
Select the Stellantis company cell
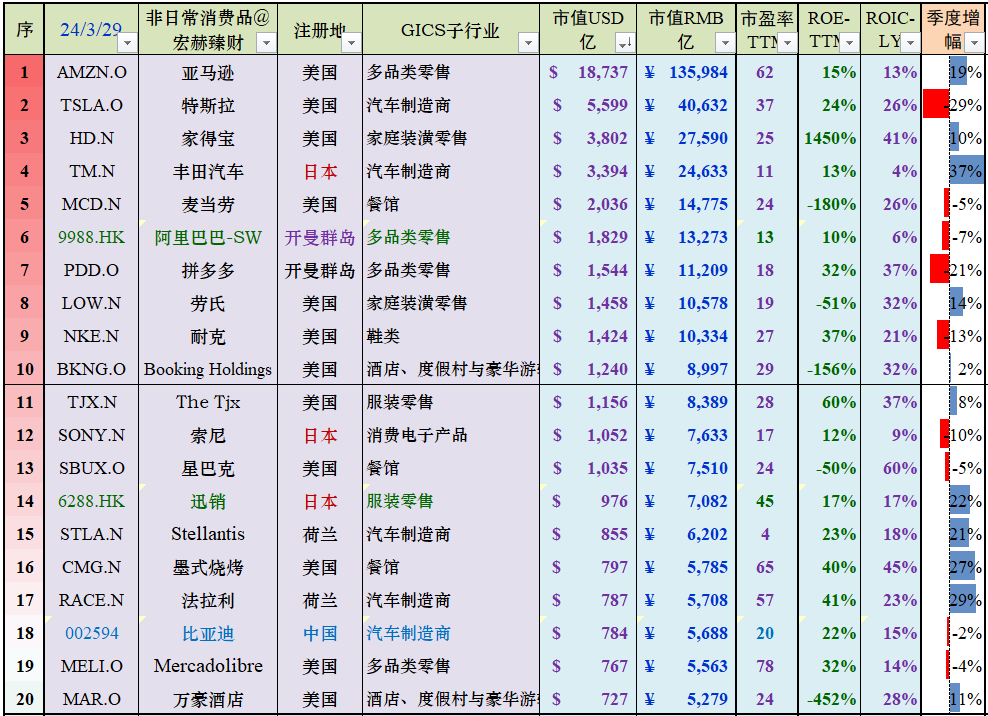pyautogui.click(x=208, y=534)
